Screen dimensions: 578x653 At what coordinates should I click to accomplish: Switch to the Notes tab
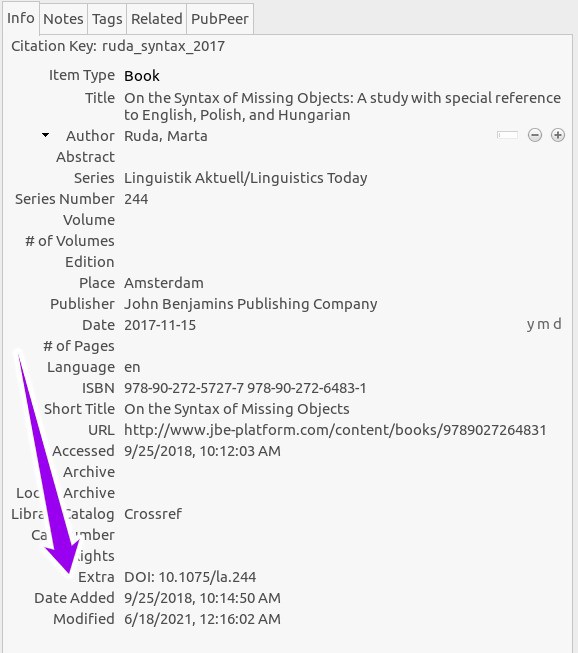pos(63,19)
